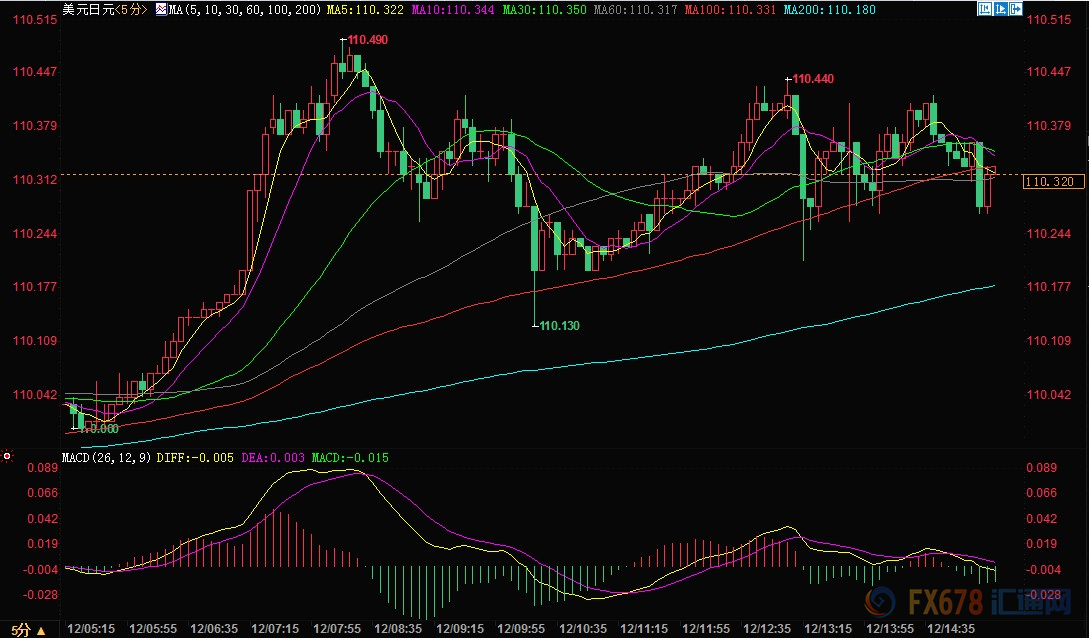The image size is (1089, 638).
Task: Click the red circle icon left of the MACD panel
Action: click(x=7, y=458)
